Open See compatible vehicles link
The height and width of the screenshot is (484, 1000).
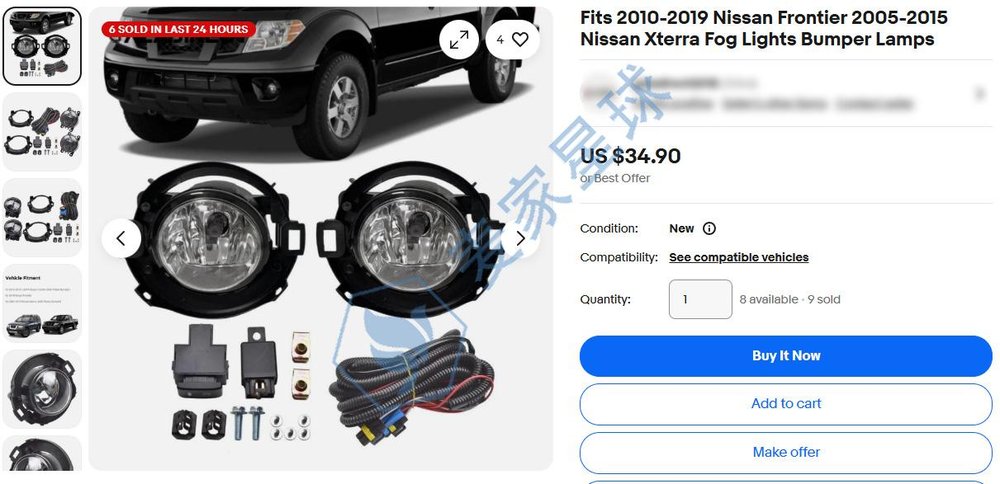[x=739, y=257]
